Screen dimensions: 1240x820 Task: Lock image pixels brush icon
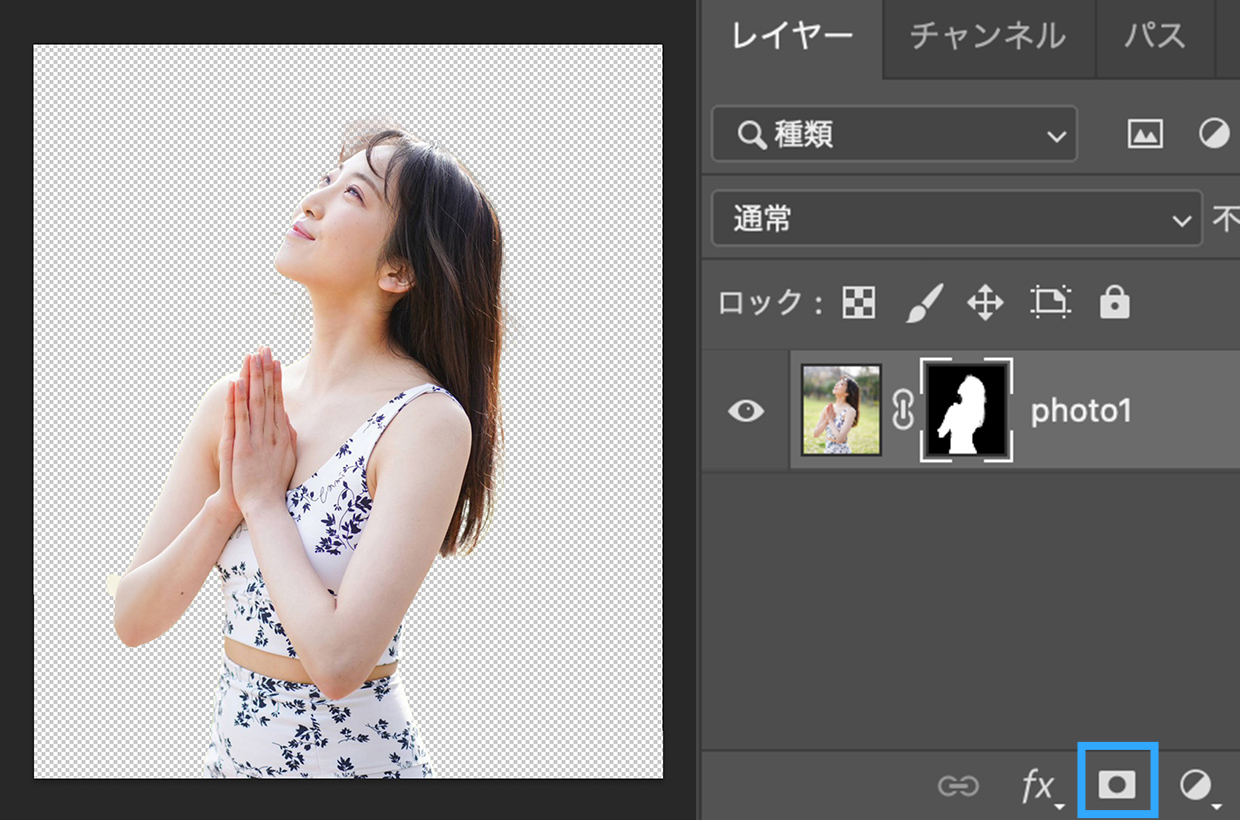(925, 302)
